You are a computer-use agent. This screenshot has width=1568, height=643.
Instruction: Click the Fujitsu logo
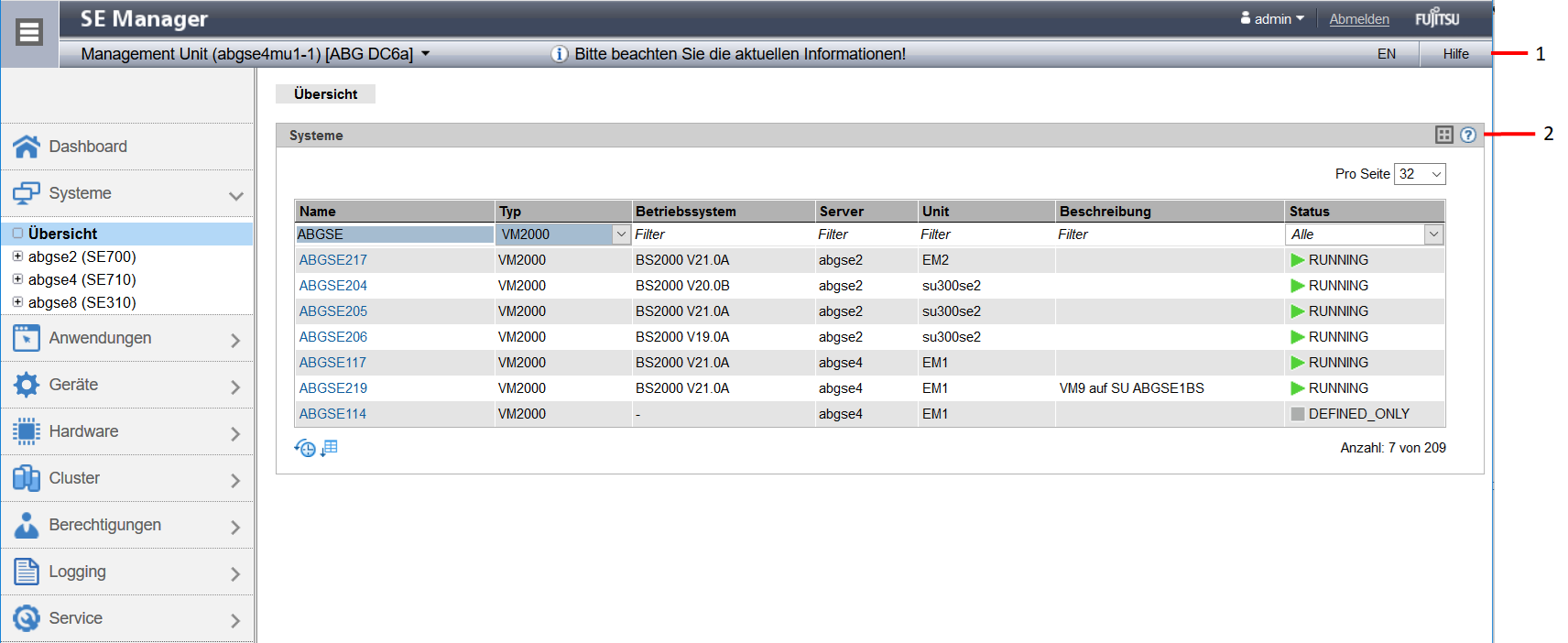[1438, 18]
